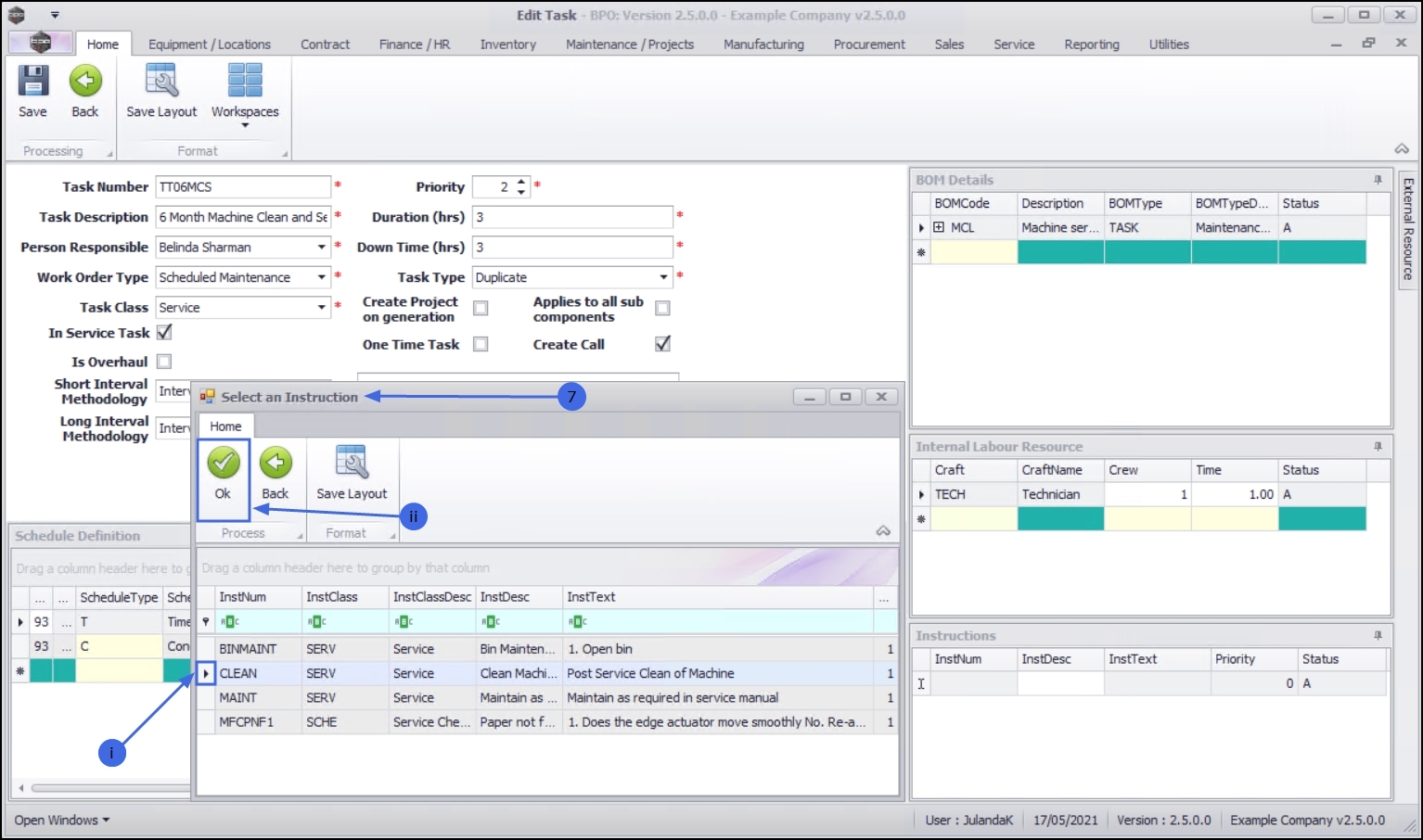The image size is (1423, 840).
Task: Click the TECH craft cell
Action: coord(974,494)
